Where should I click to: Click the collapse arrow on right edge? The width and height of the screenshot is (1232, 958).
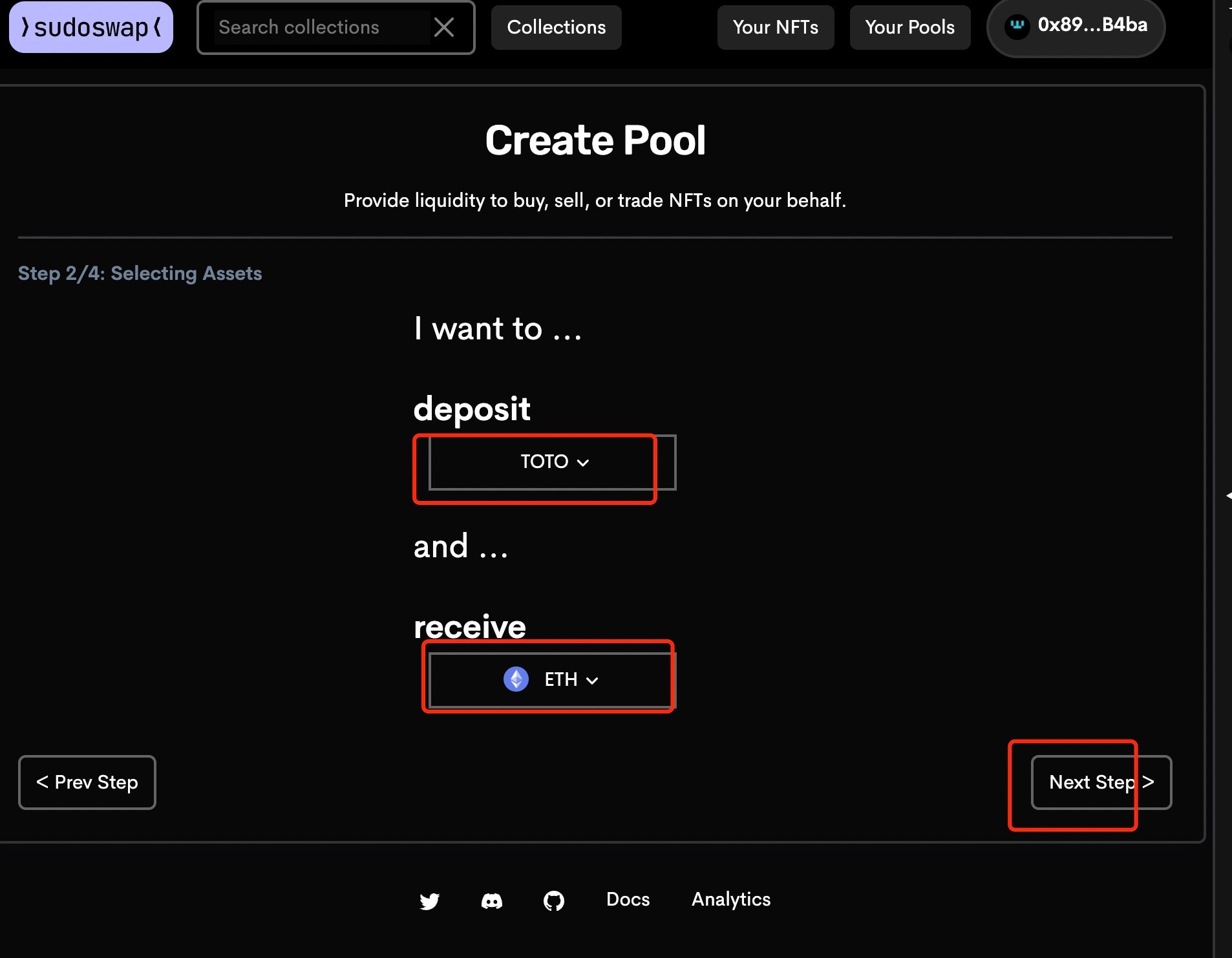pyautogui.click(x=1228, y=496)
